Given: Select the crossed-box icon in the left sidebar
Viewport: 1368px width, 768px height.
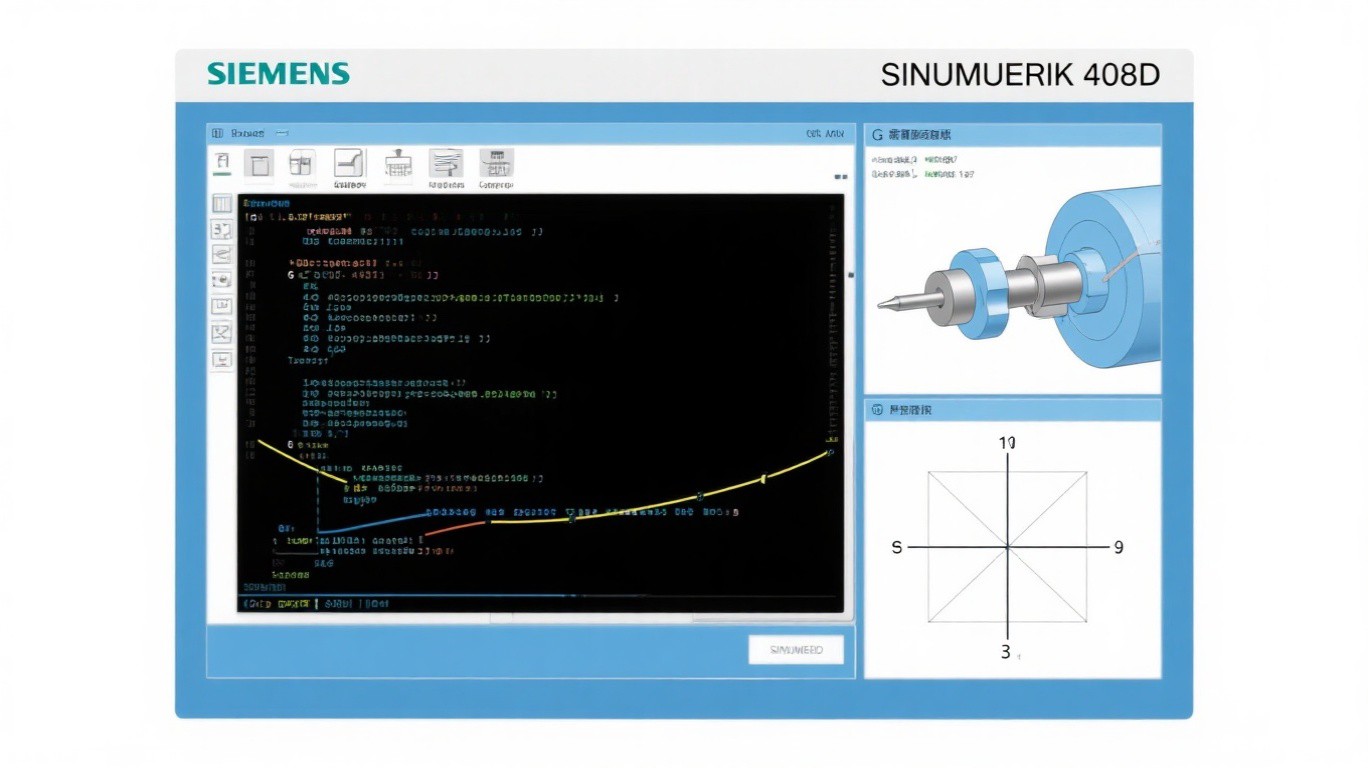Looking at the screenshot, I should pos(222,333).
